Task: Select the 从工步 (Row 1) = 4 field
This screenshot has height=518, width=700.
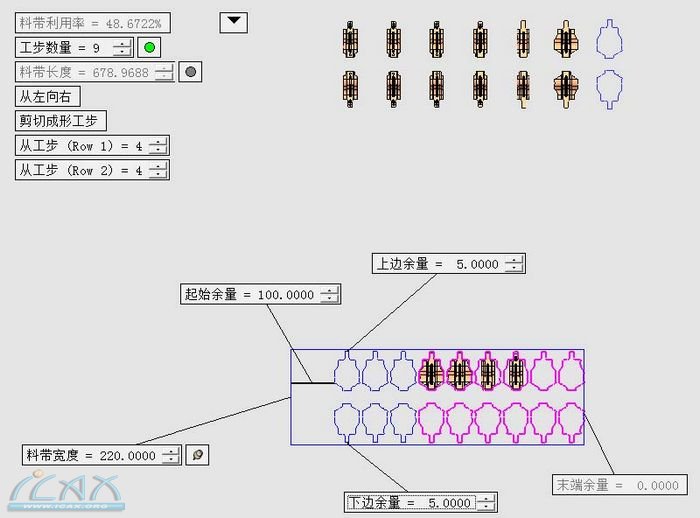Action: (92, 146)
